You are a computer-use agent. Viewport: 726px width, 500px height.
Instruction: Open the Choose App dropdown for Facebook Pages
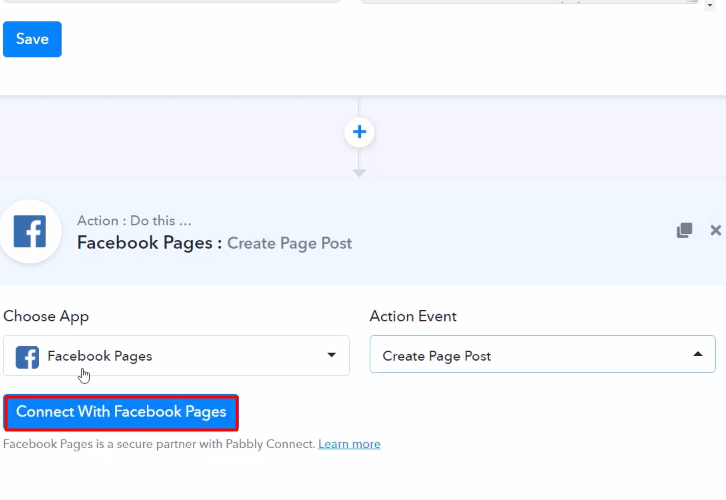176,356
